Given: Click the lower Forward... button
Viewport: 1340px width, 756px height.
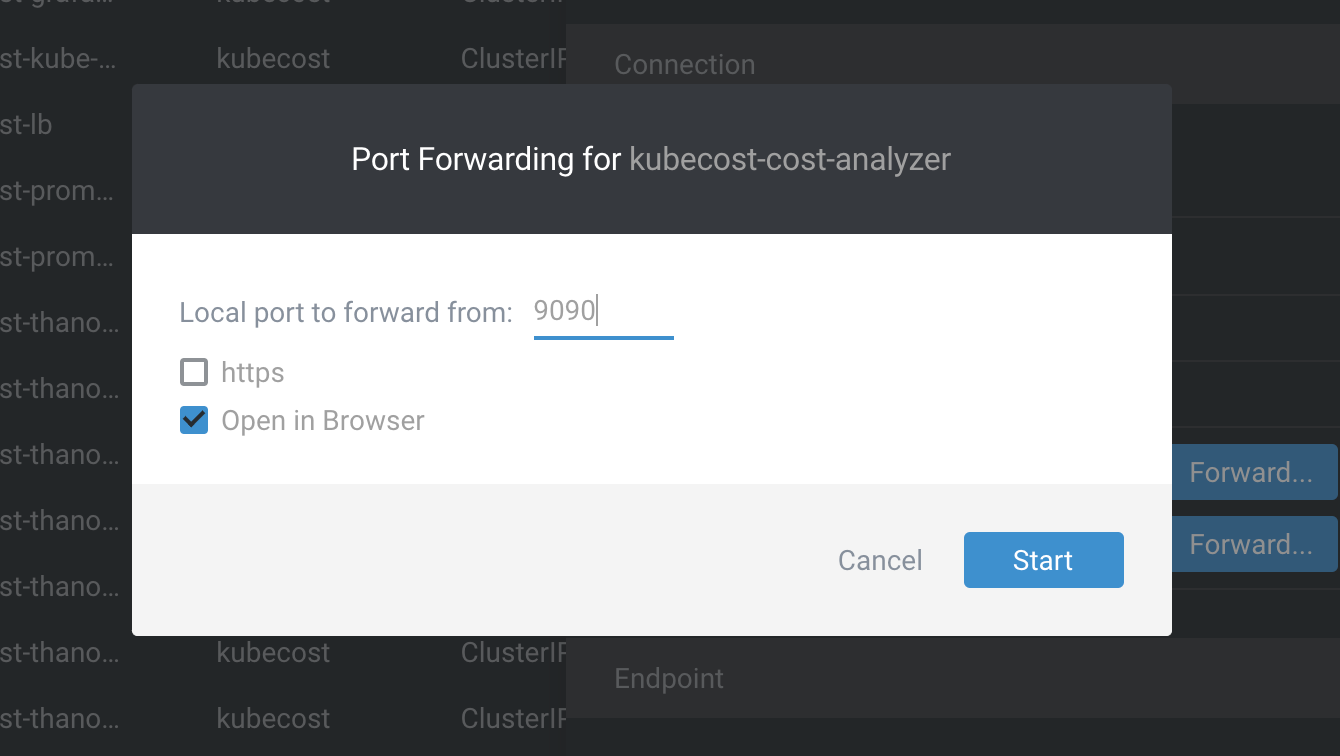Looking at the screenshot, I should (x=1251, y=544).
